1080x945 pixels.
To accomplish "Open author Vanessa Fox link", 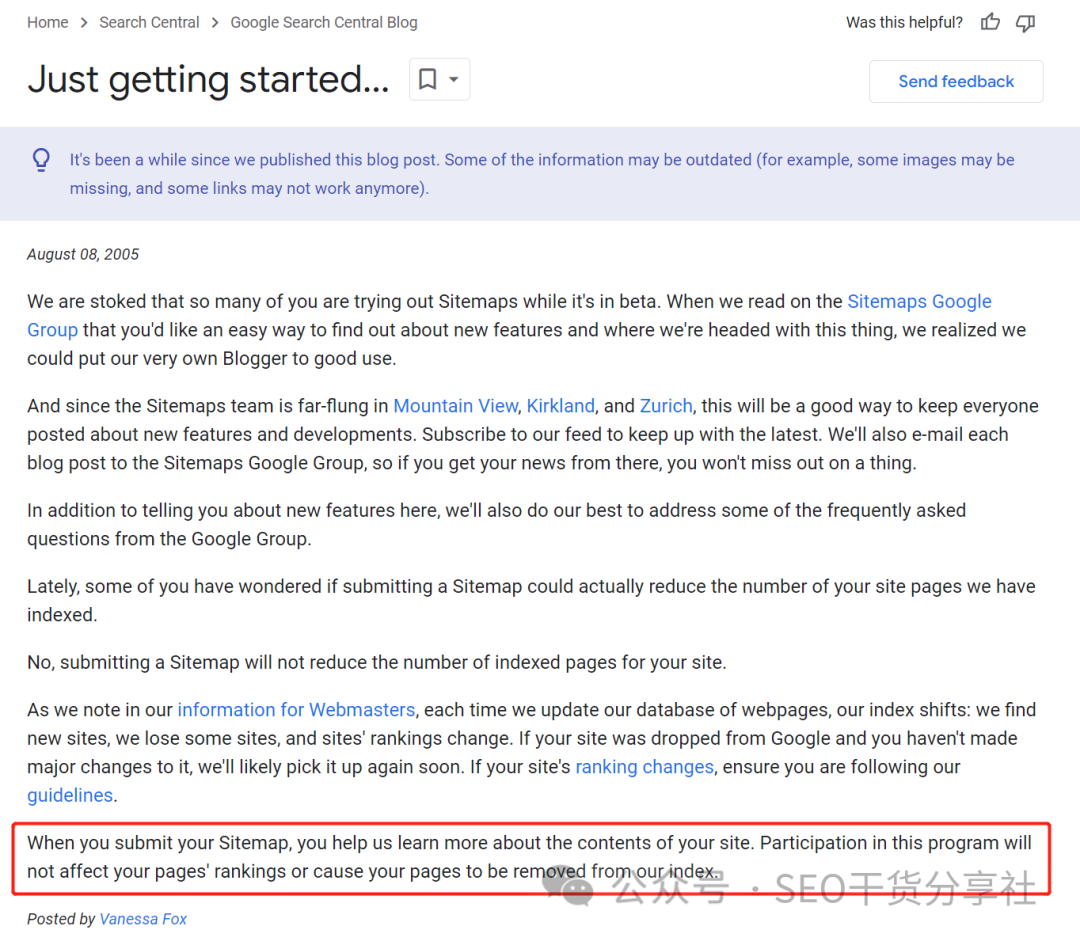I will coord(143,919).
